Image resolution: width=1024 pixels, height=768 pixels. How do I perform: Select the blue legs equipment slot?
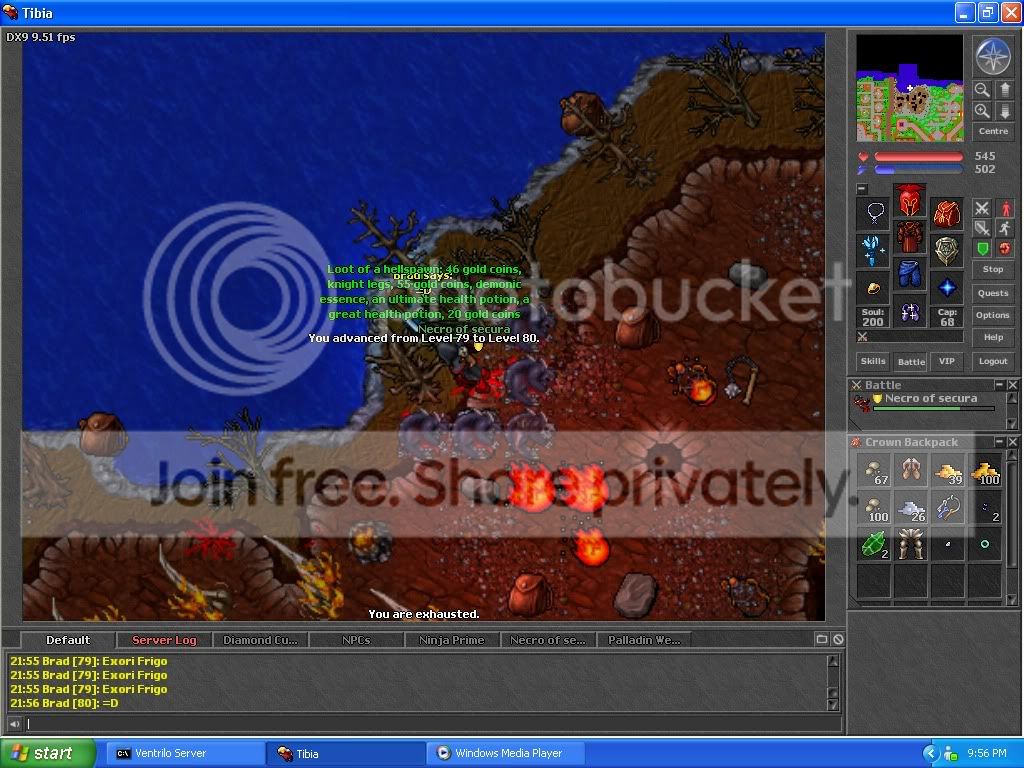point(910,274)
